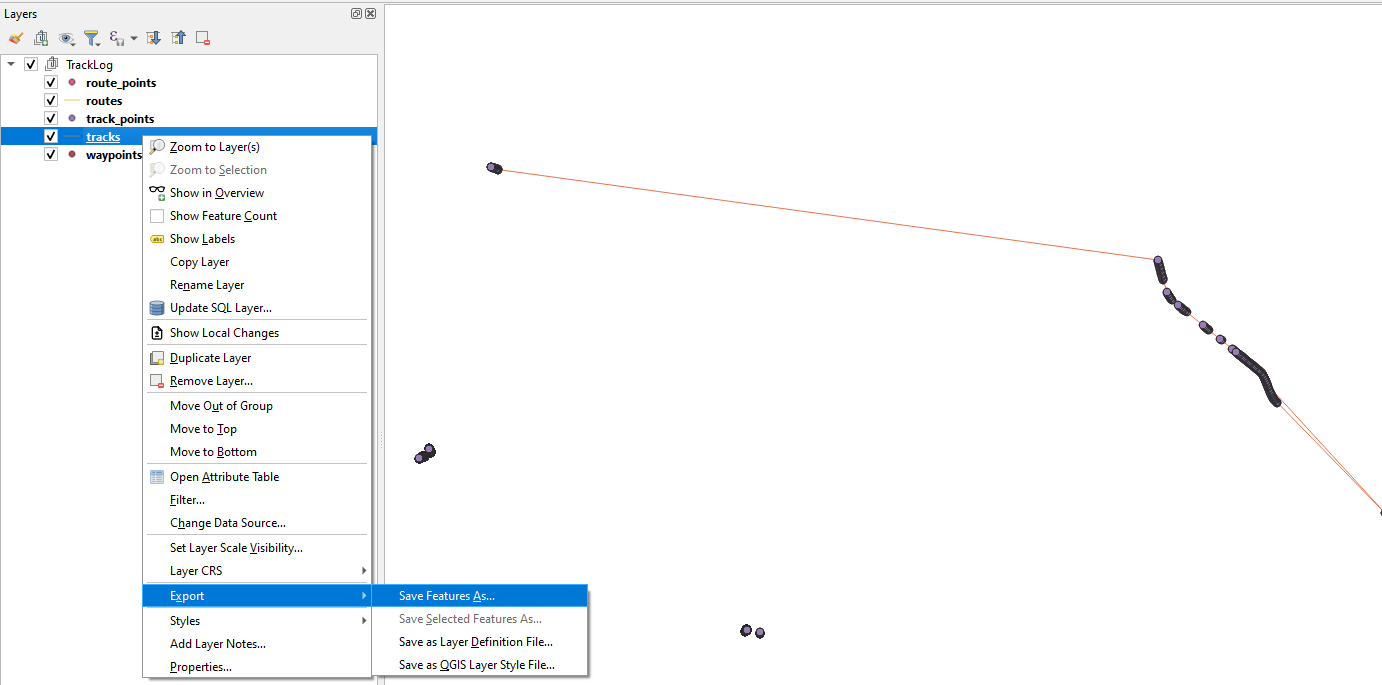Viewport: 1382px width, 685px height.
Task: Collapse the TrackLog group tree arrow
Action: point(11,65)
